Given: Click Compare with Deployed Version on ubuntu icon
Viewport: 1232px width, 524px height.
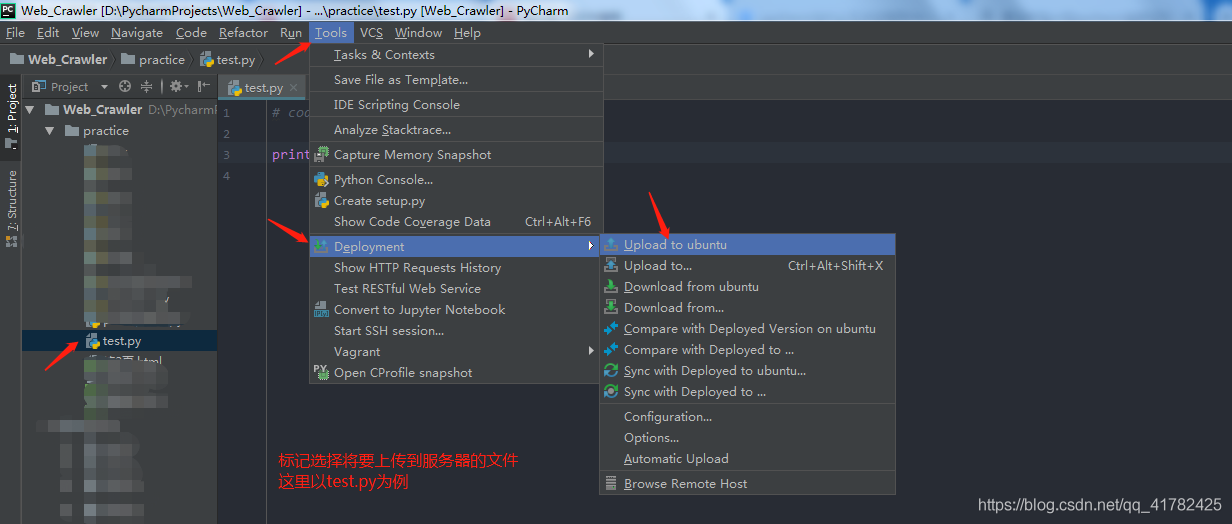Looking at the screenshot, I should pos(611,329).
